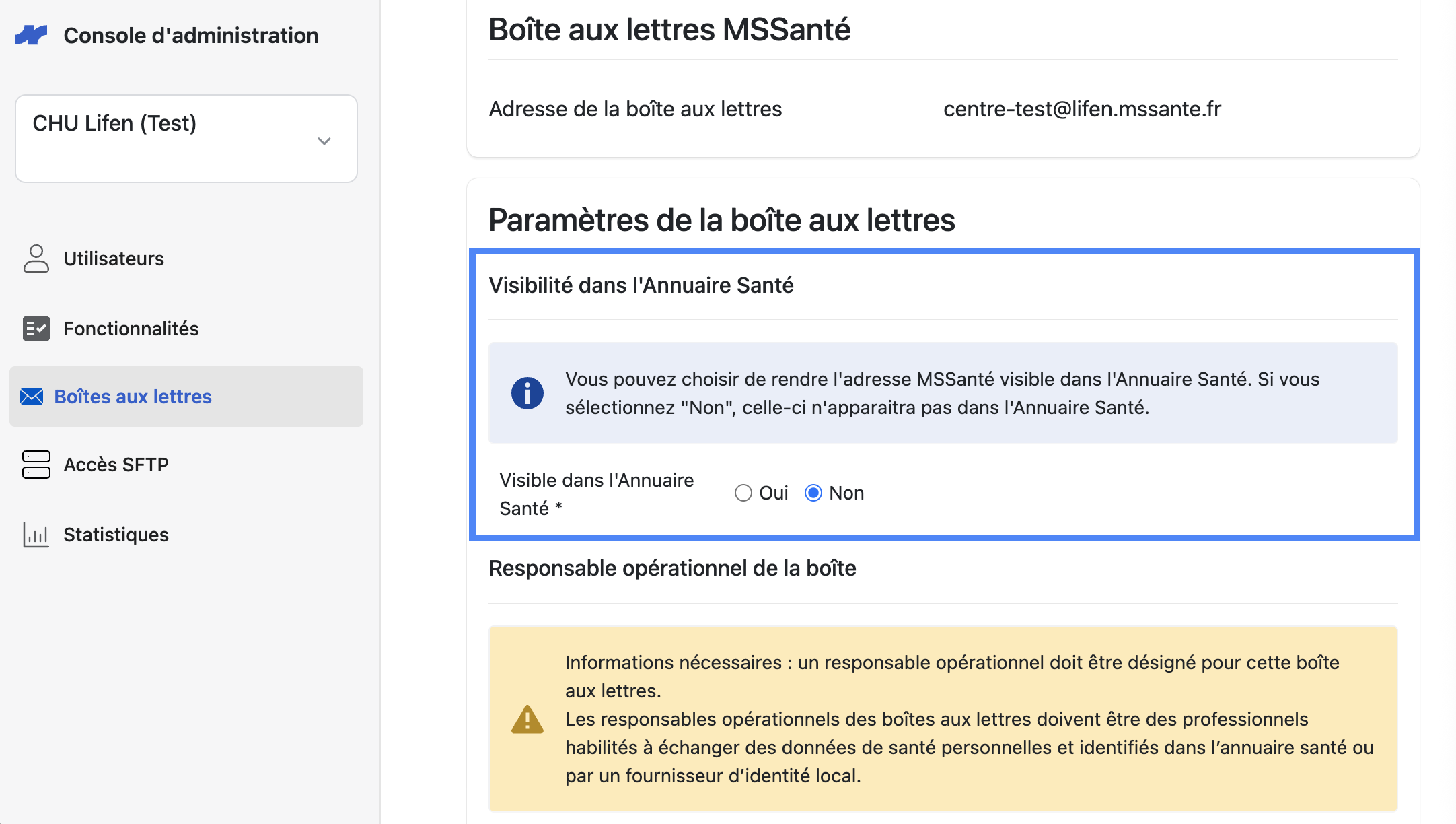The image size is (1456, 824).
Task: Click the yellow warning triangle icon
Action: tap(527, 719)
